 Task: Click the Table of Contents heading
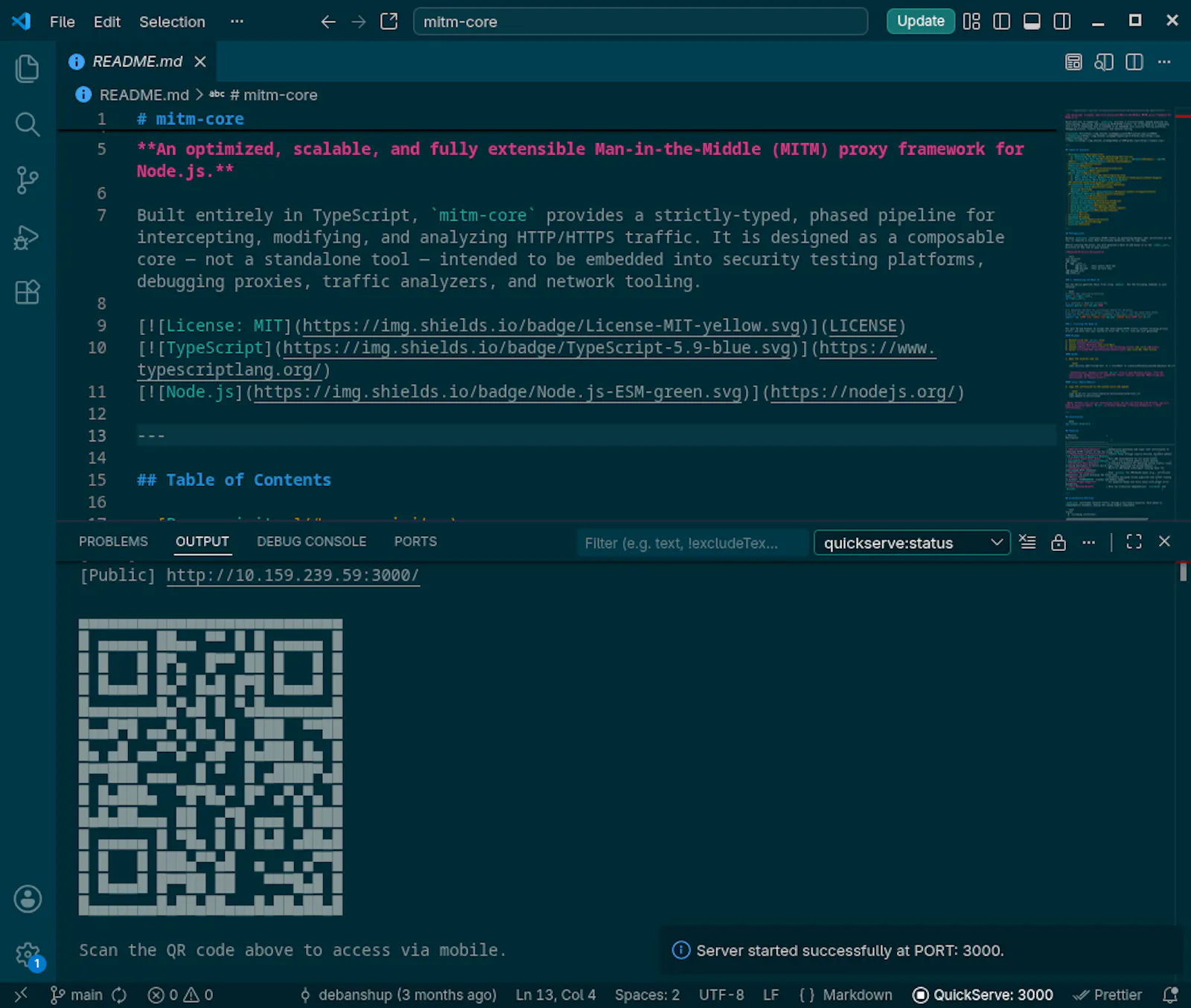click(234, 480)
